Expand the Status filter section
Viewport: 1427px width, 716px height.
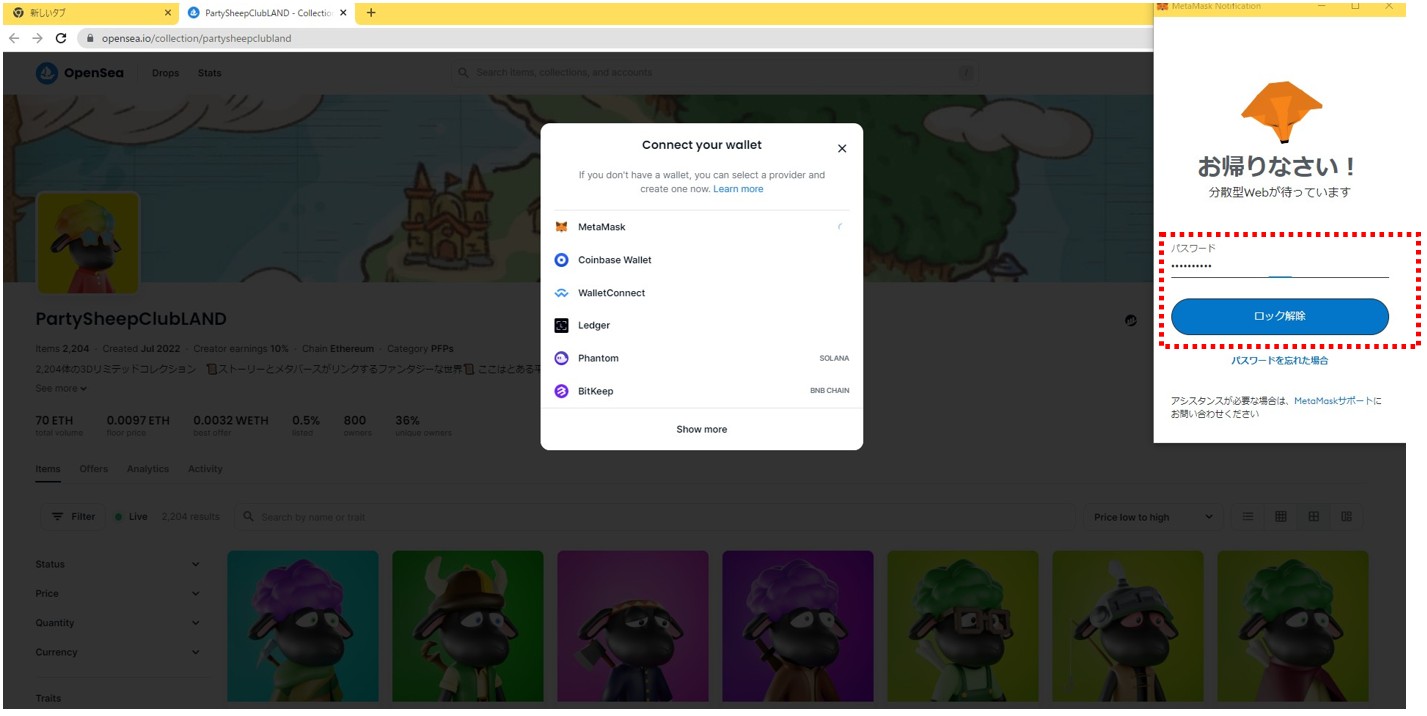(118, 565)
